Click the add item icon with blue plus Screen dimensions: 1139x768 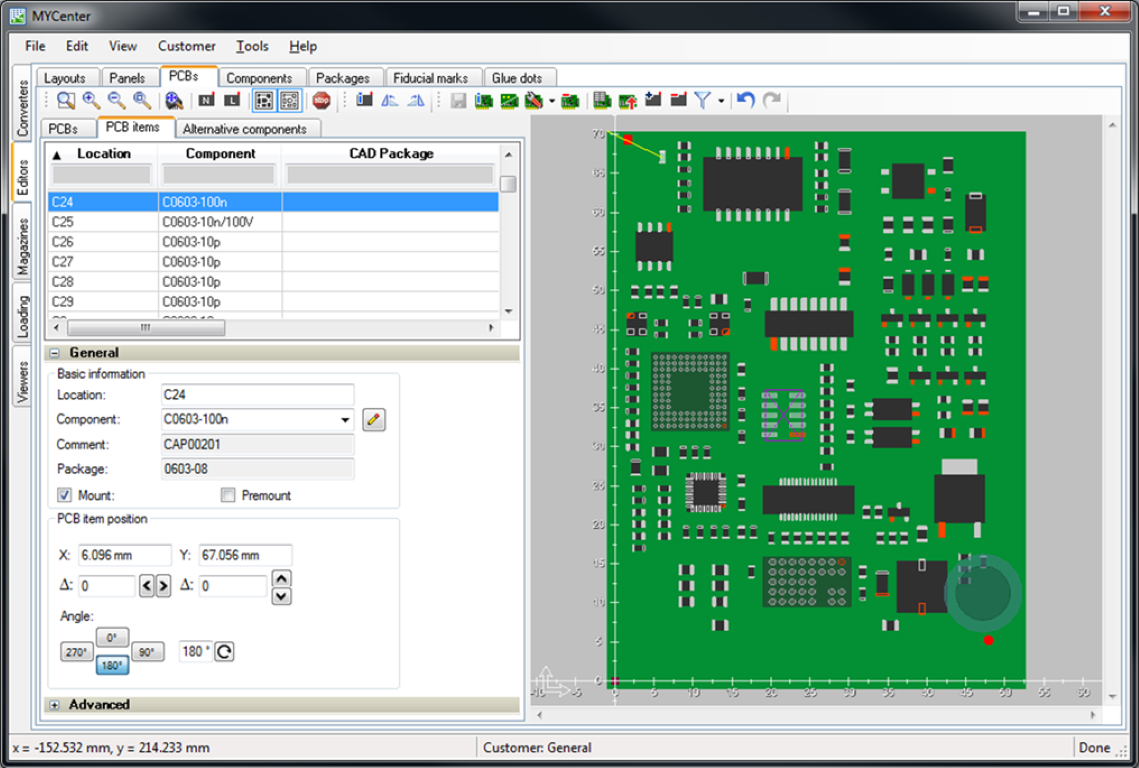pyautogui.click(x=653, y=100)
